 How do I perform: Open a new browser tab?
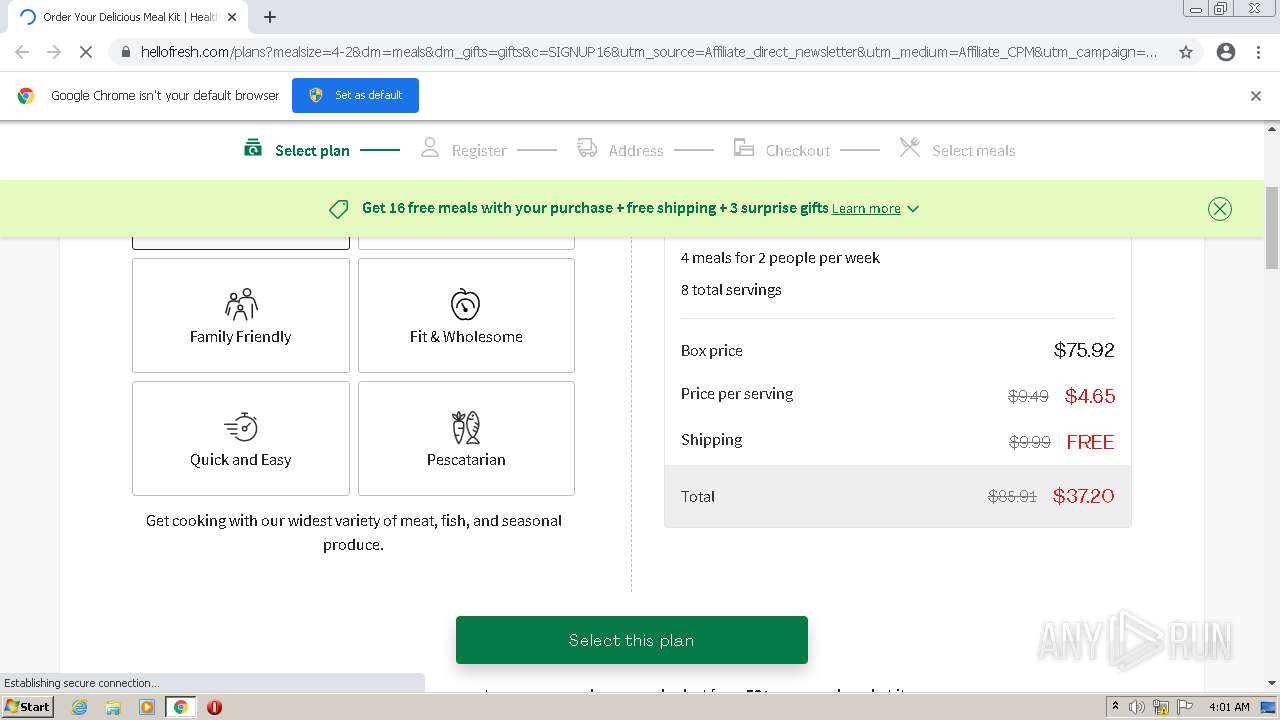point(270,17)
